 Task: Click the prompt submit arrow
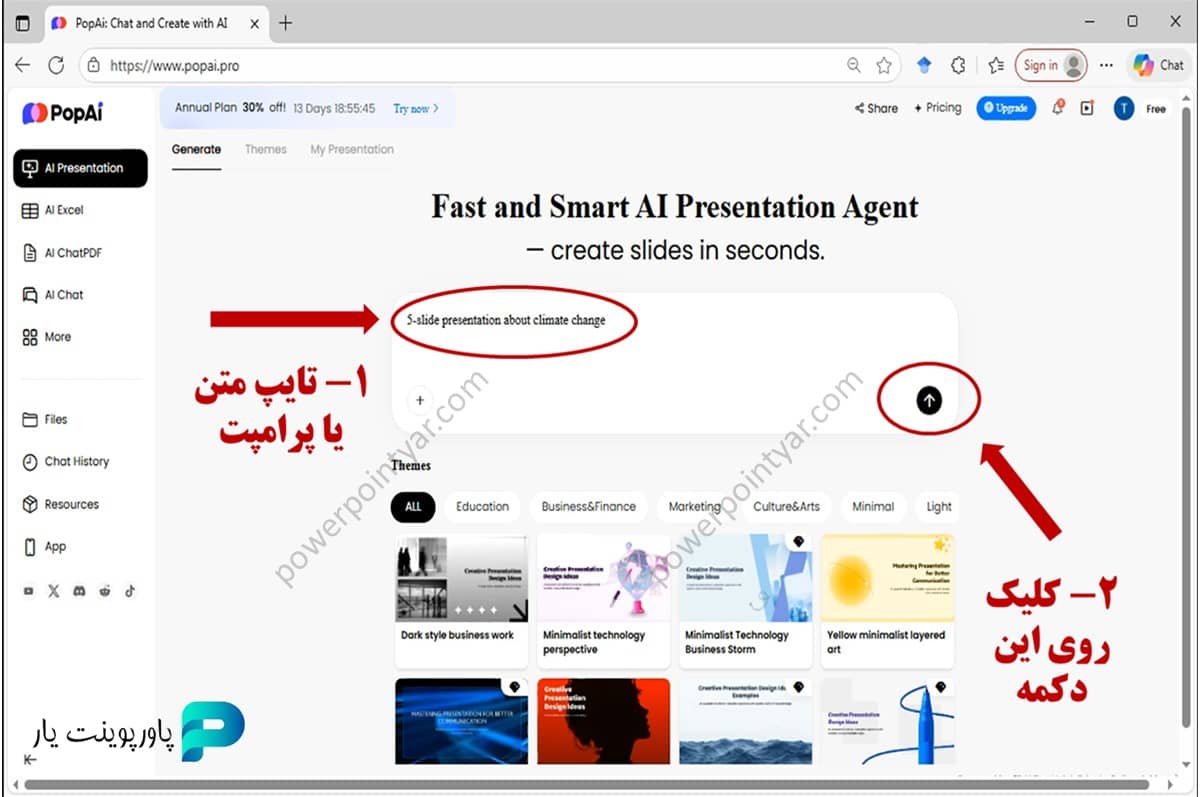coord(928,399)
